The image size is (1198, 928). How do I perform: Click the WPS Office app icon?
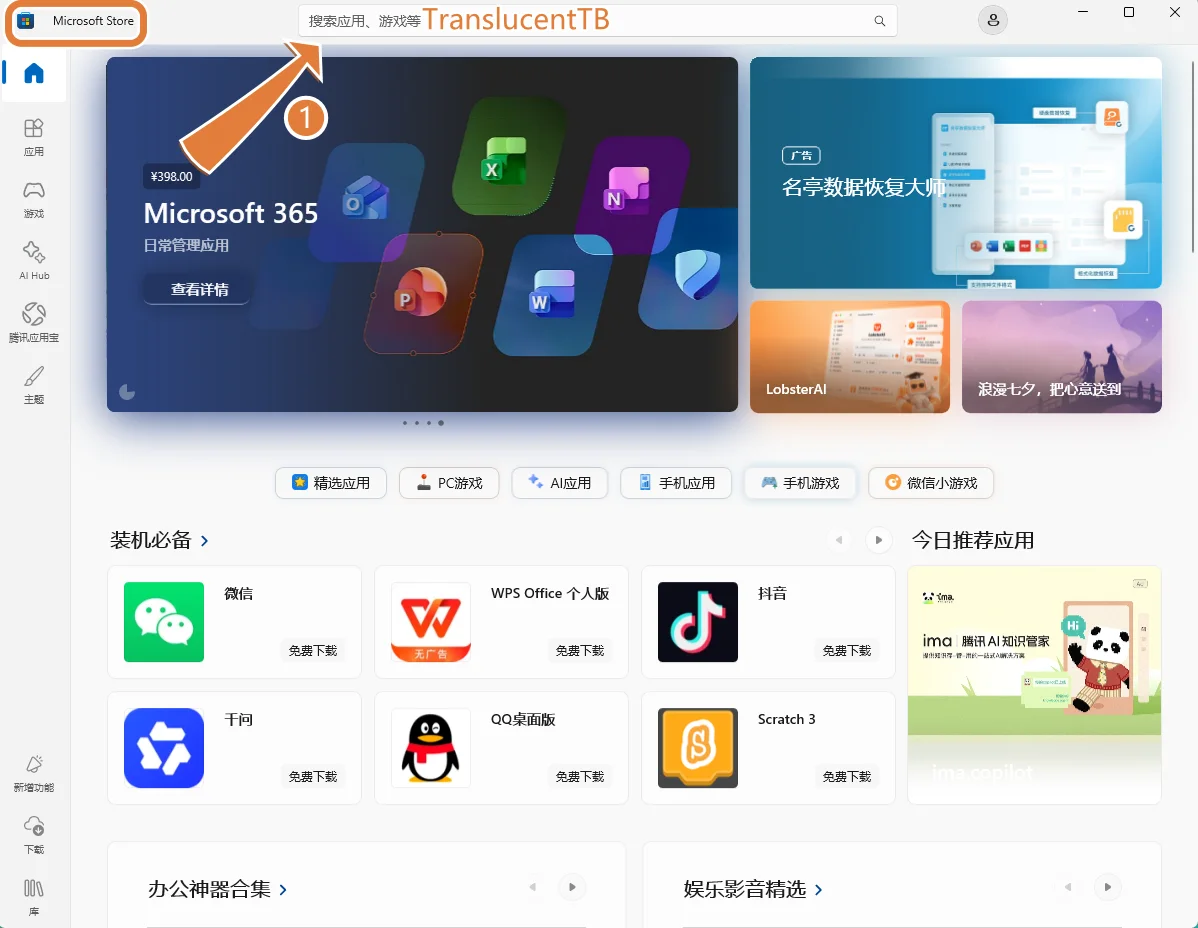click(x=431, y=622)
